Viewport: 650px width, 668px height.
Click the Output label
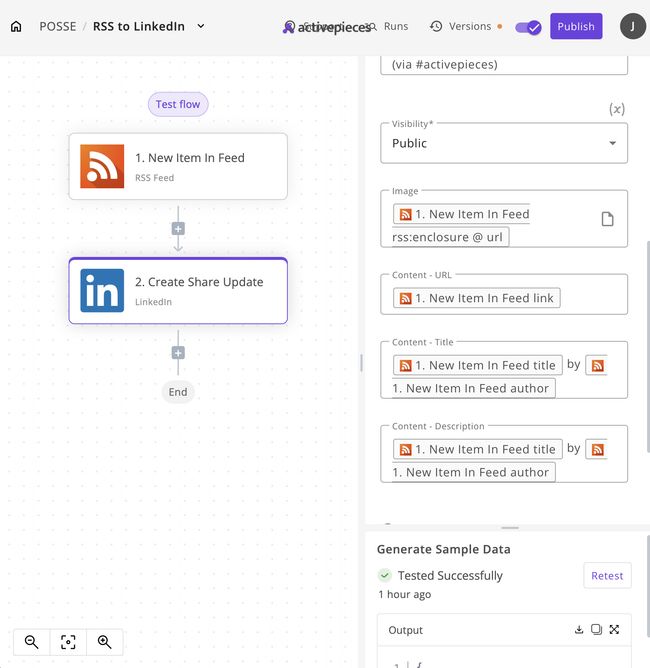[406, 630]
